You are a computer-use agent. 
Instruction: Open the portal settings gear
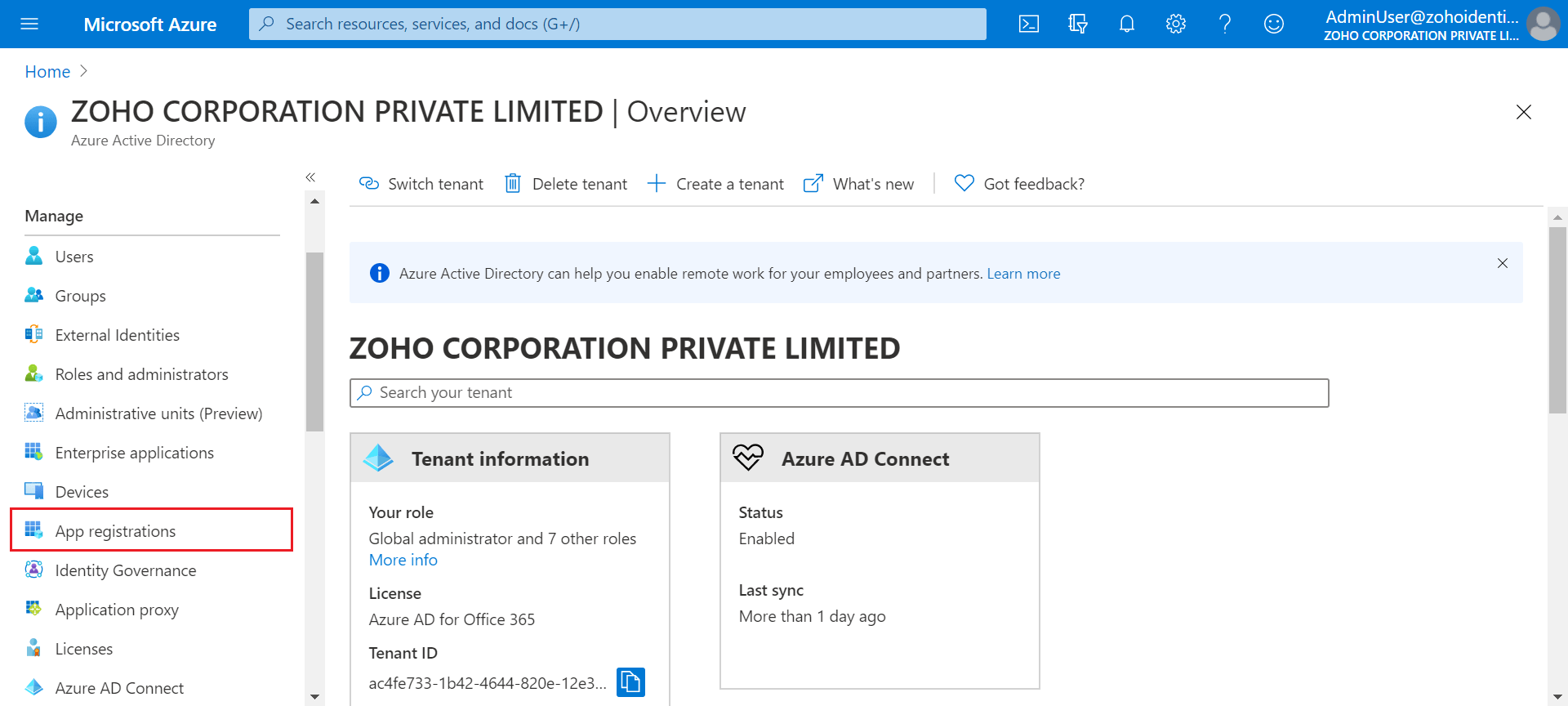[1176, 24]
